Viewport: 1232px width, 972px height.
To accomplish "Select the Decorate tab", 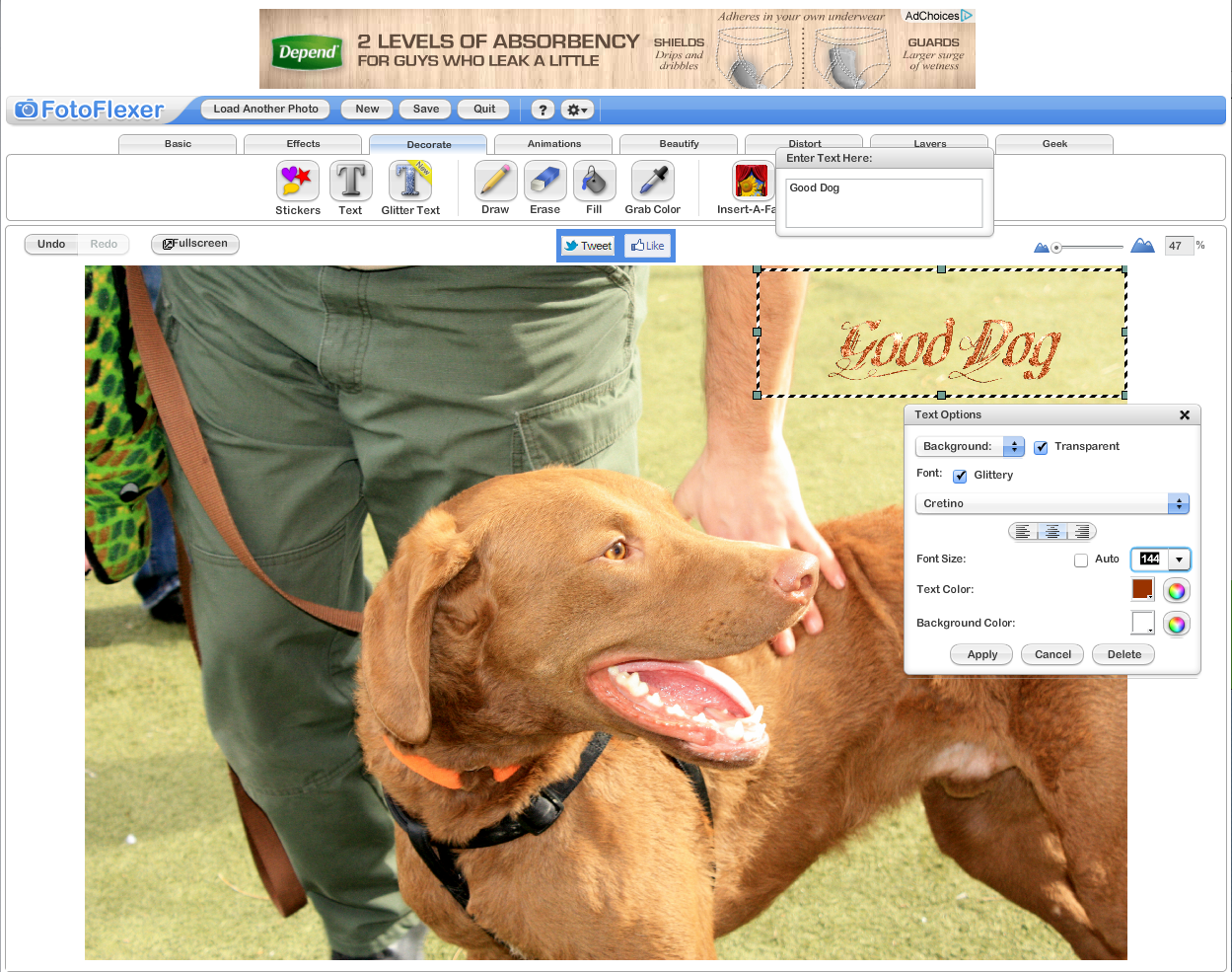I will pos(428,145).
